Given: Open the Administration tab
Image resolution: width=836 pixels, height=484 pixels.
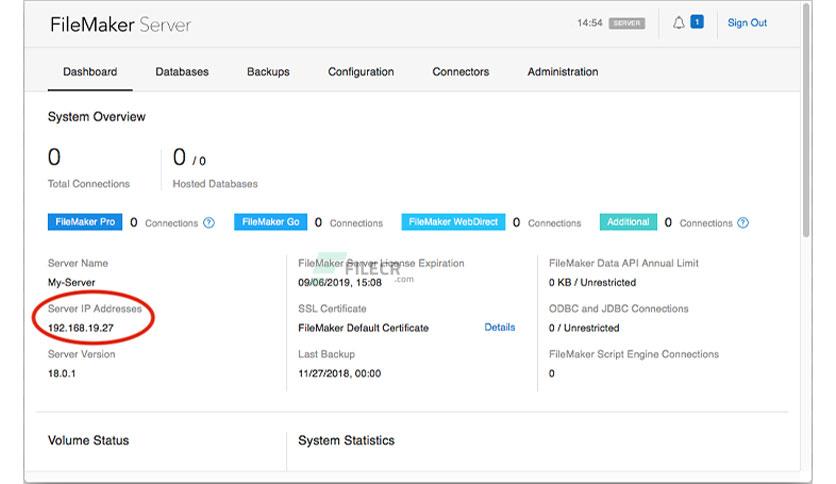Looking at the screenshot, I should point(563,71).
